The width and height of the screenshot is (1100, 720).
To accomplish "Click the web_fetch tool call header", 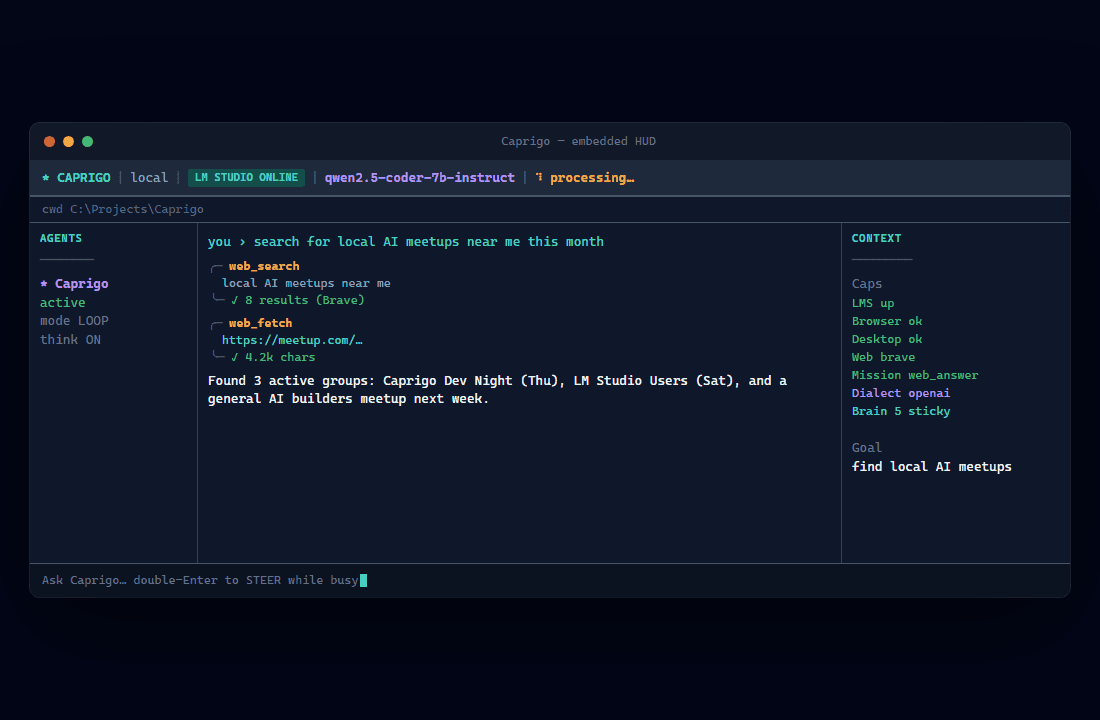I will [260, 323].
